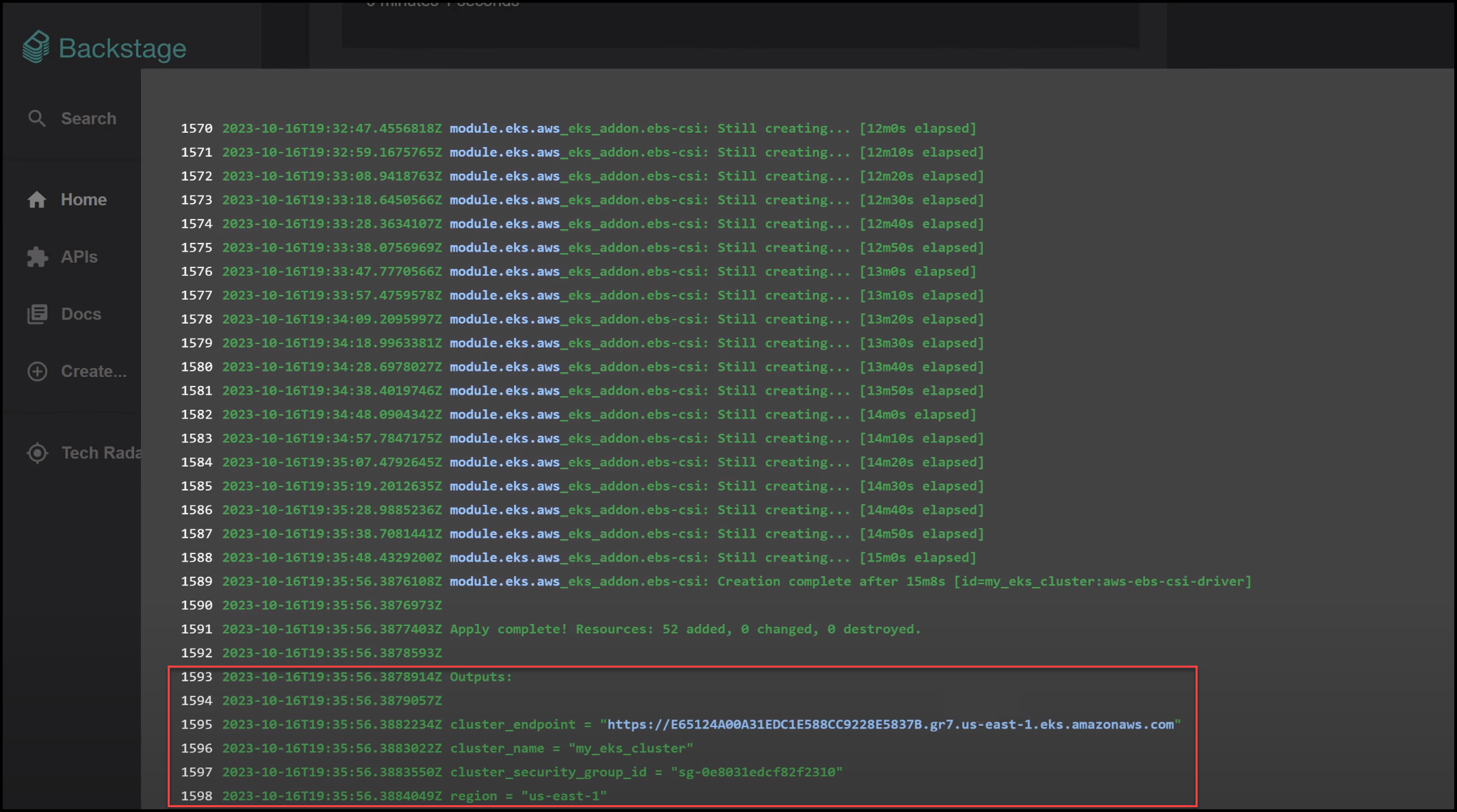Open the Tech Radar target icon
The width and height of the screenshot is (1457, 812).
click(38, 452)
